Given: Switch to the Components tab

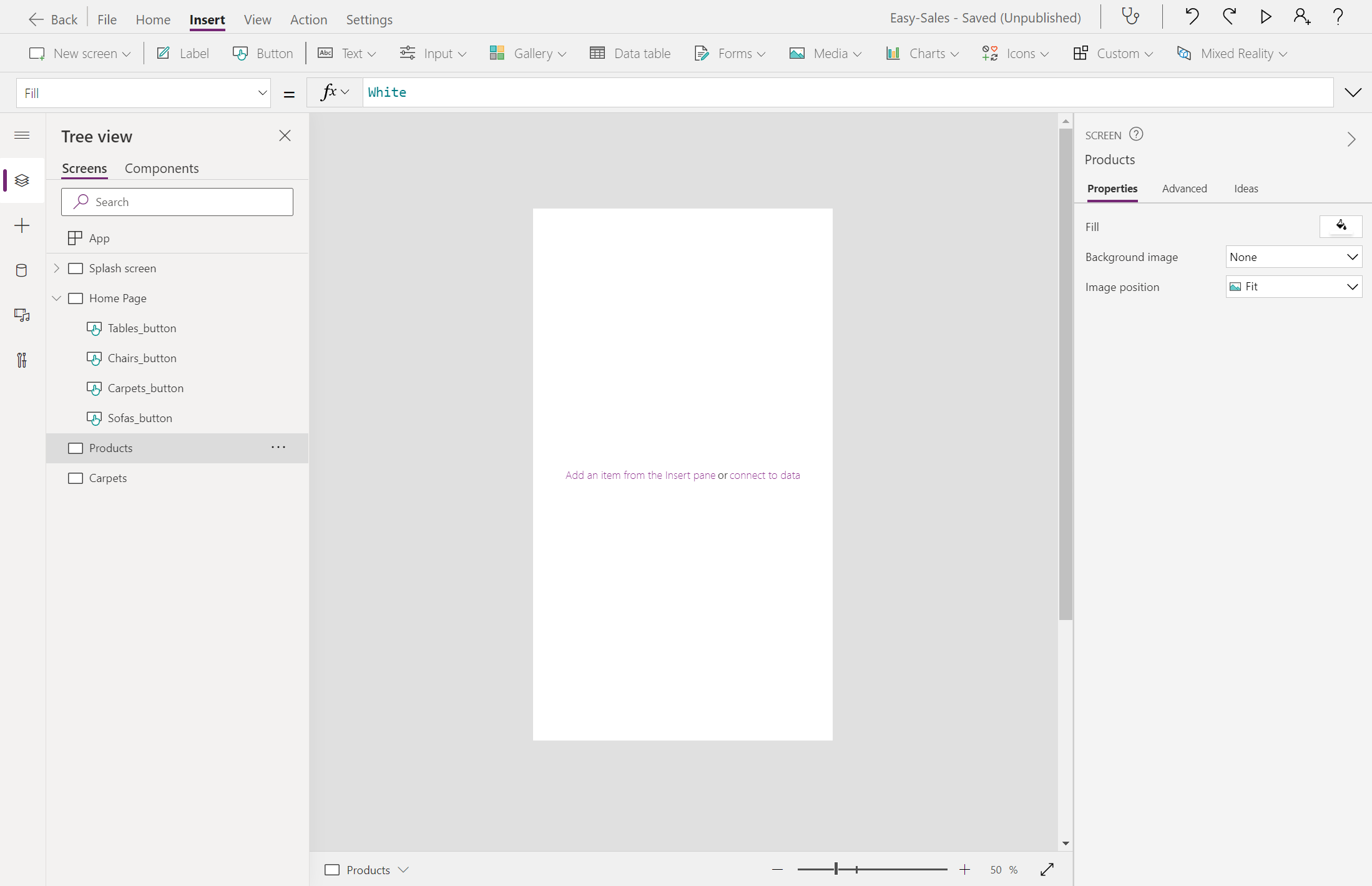Looking at the screenshot, I should click(162, 169).
